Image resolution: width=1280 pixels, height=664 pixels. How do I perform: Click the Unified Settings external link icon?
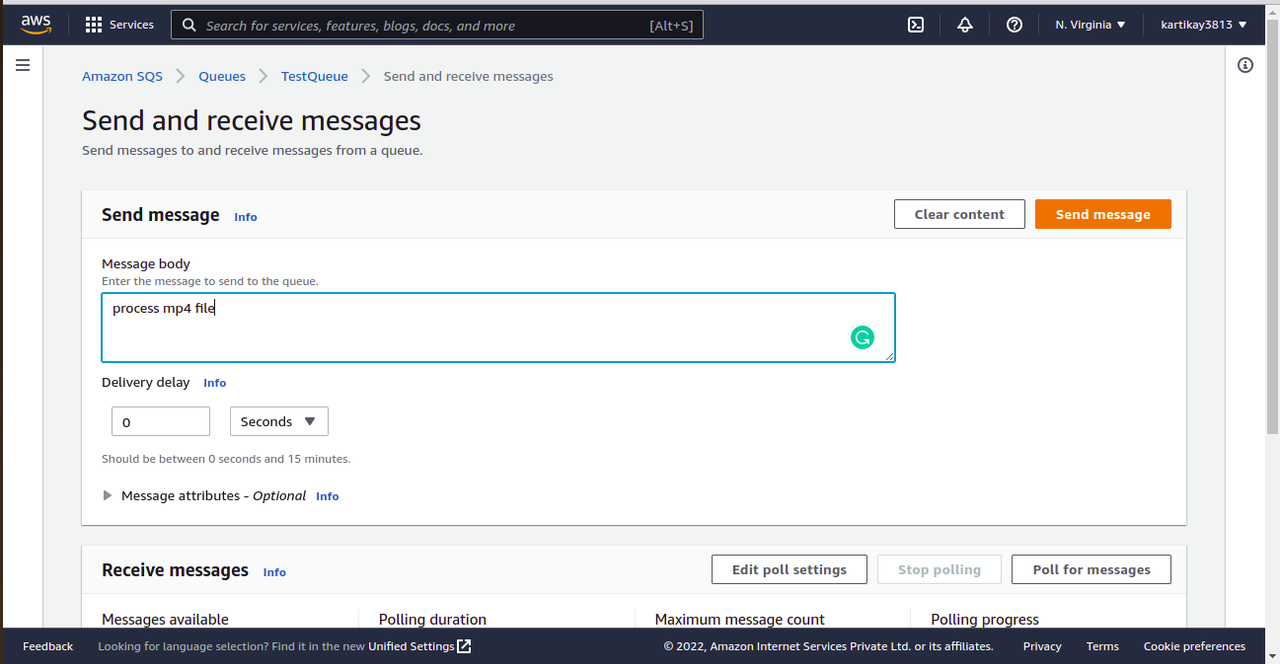point(464,646)
